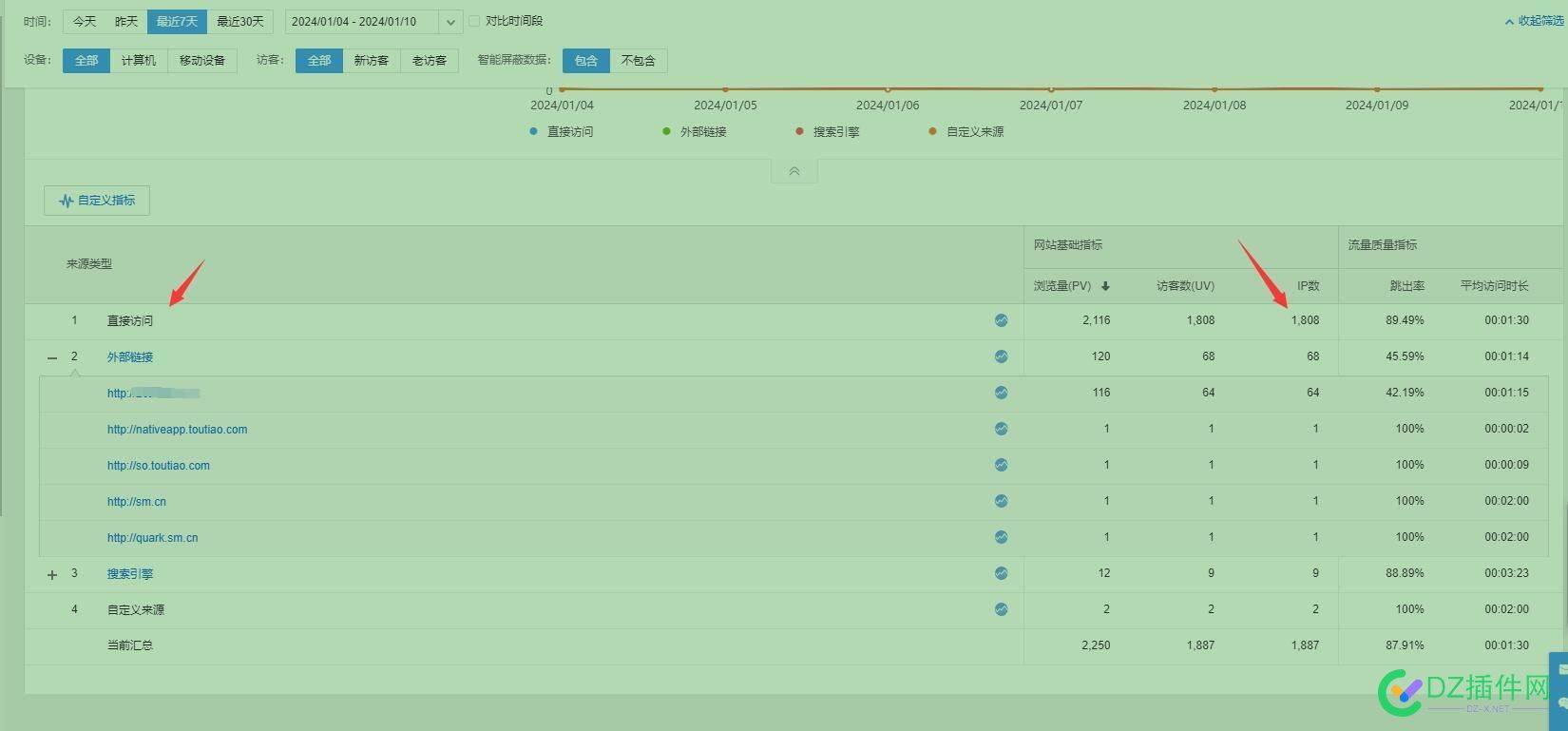1568x731 pixels.
Task: Collapse filters via 收起筛选
Action: coord(1534,20)
